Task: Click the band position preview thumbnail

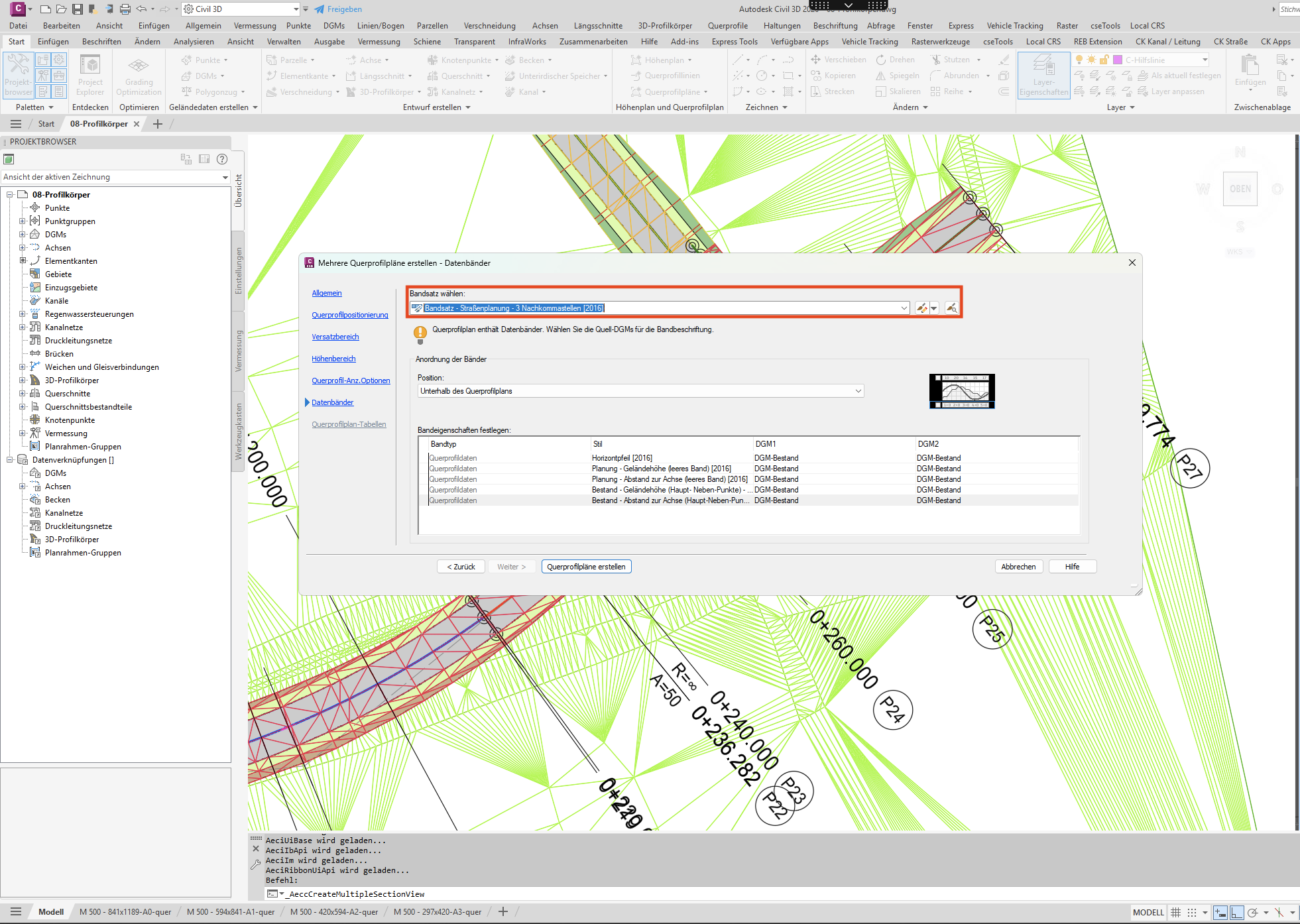Action: point(962,391)
